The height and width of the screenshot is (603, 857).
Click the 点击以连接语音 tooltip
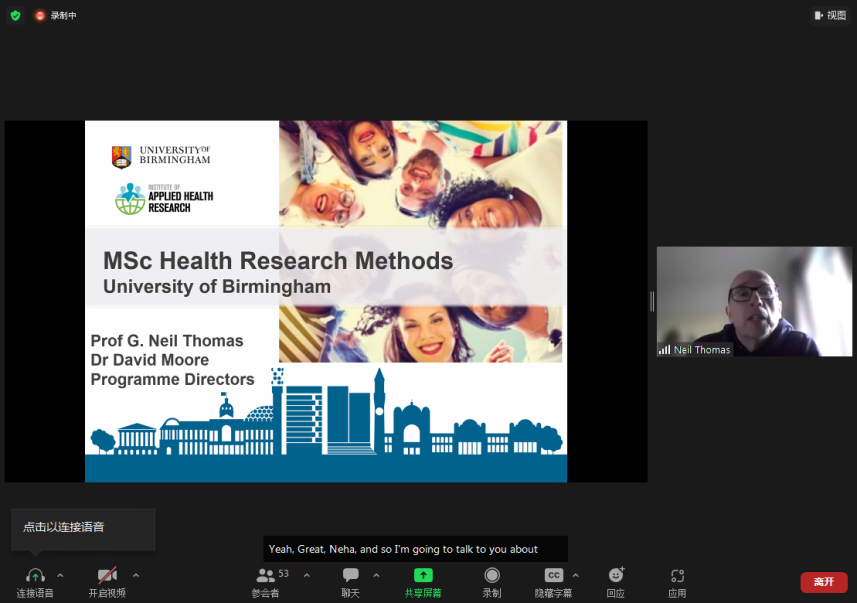[83, 528]
